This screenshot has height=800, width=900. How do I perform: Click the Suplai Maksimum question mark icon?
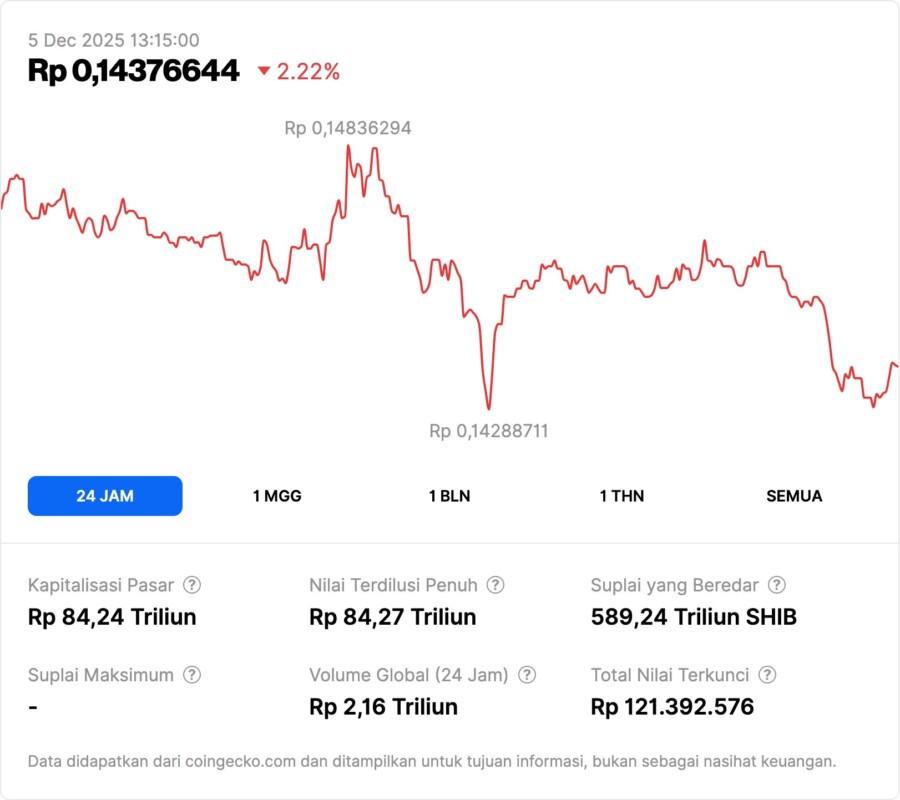coord(192,675)
